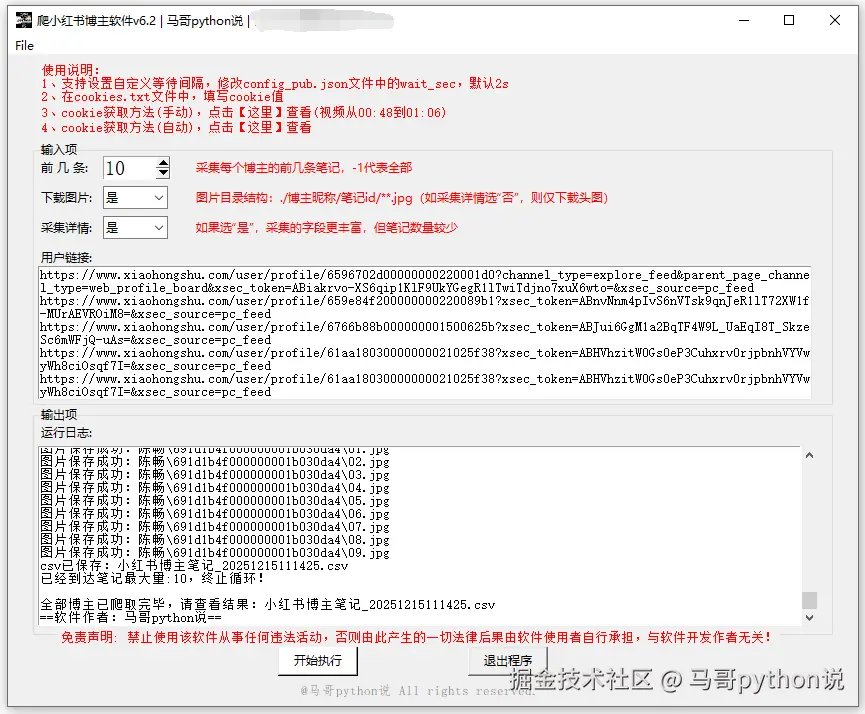Click inside the 用户链接 text box
Screen dimensions: 865x714
click(425, 333)
